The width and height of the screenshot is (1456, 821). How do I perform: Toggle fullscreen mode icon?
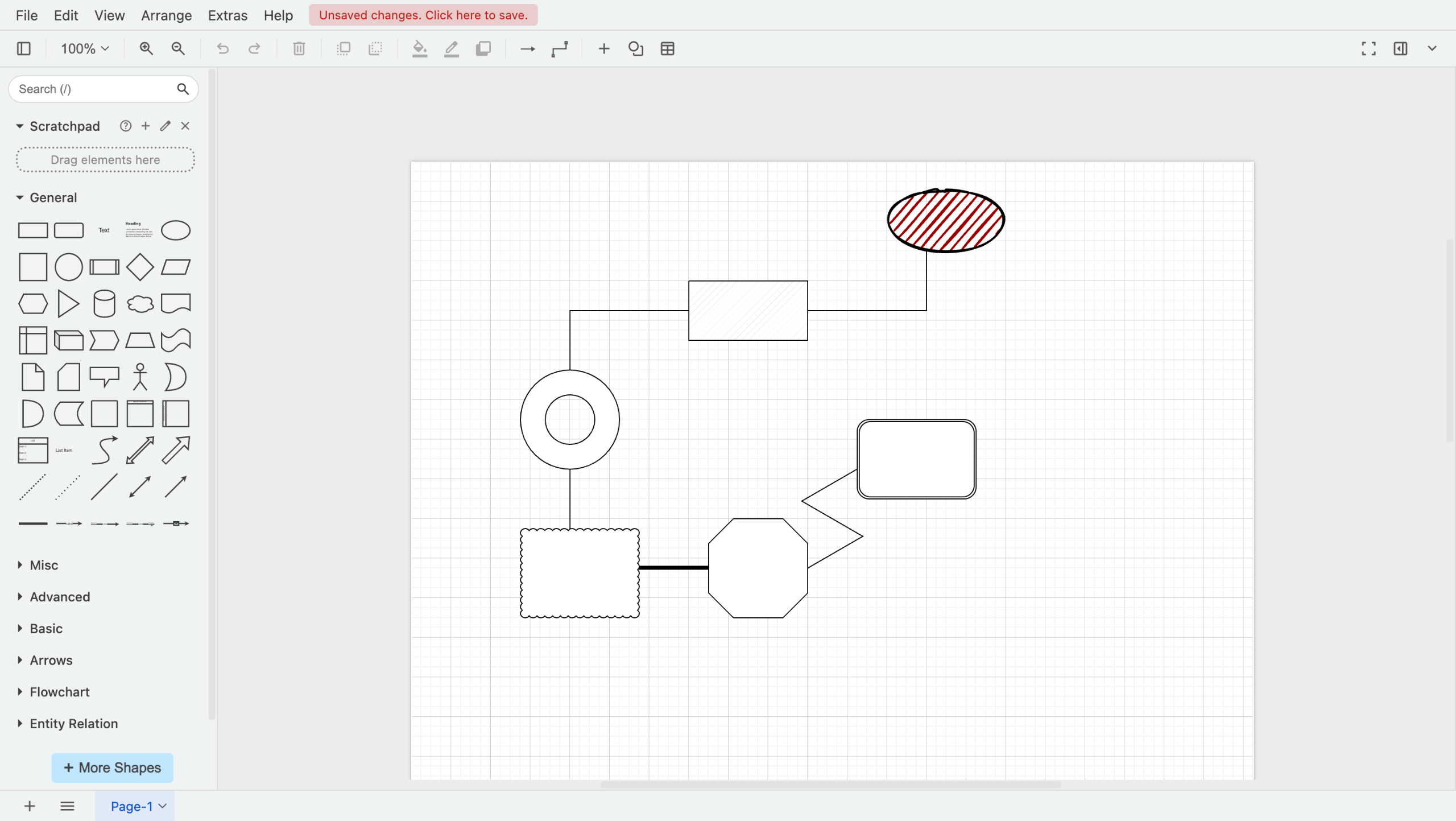click(x=1368, y=49)
